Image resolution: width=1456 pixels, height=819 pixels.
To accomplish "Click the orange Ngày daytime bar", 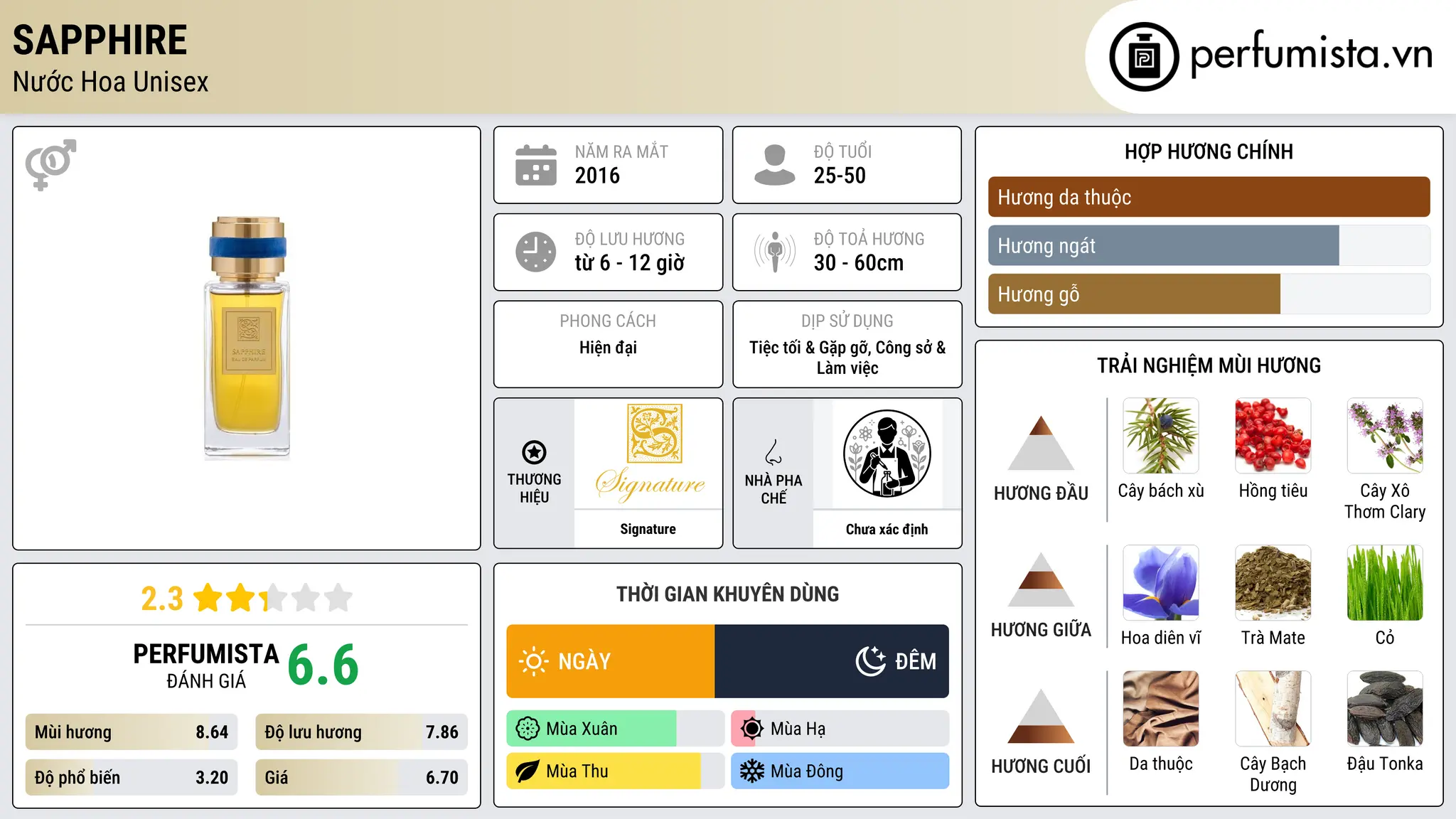I will coord(611,661).
